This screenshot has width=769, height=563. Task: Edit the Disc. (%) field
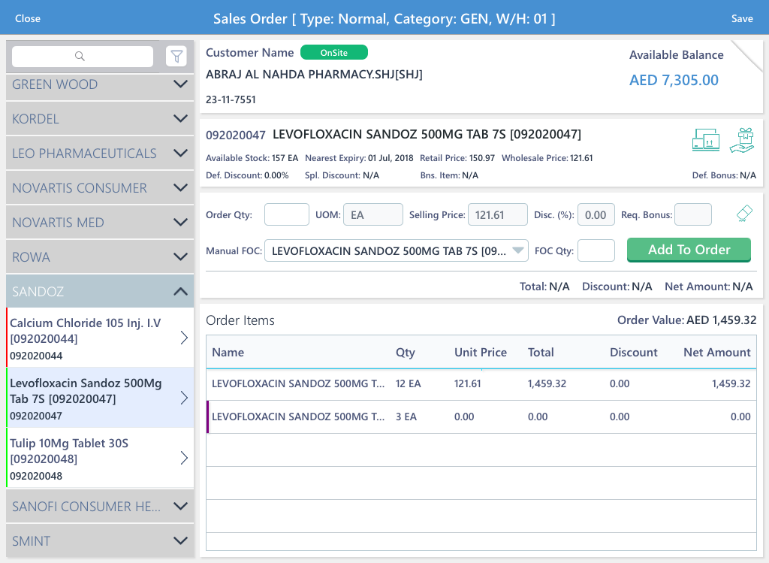click(596, 215)
